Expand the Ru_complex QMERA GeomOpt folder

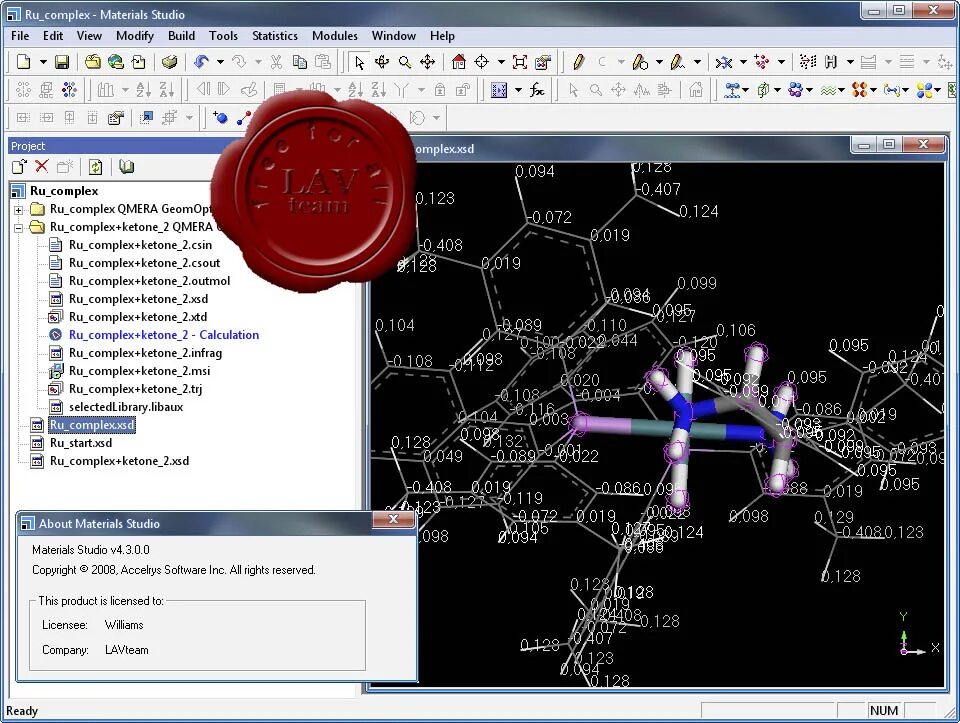click(x=20, y=209)
